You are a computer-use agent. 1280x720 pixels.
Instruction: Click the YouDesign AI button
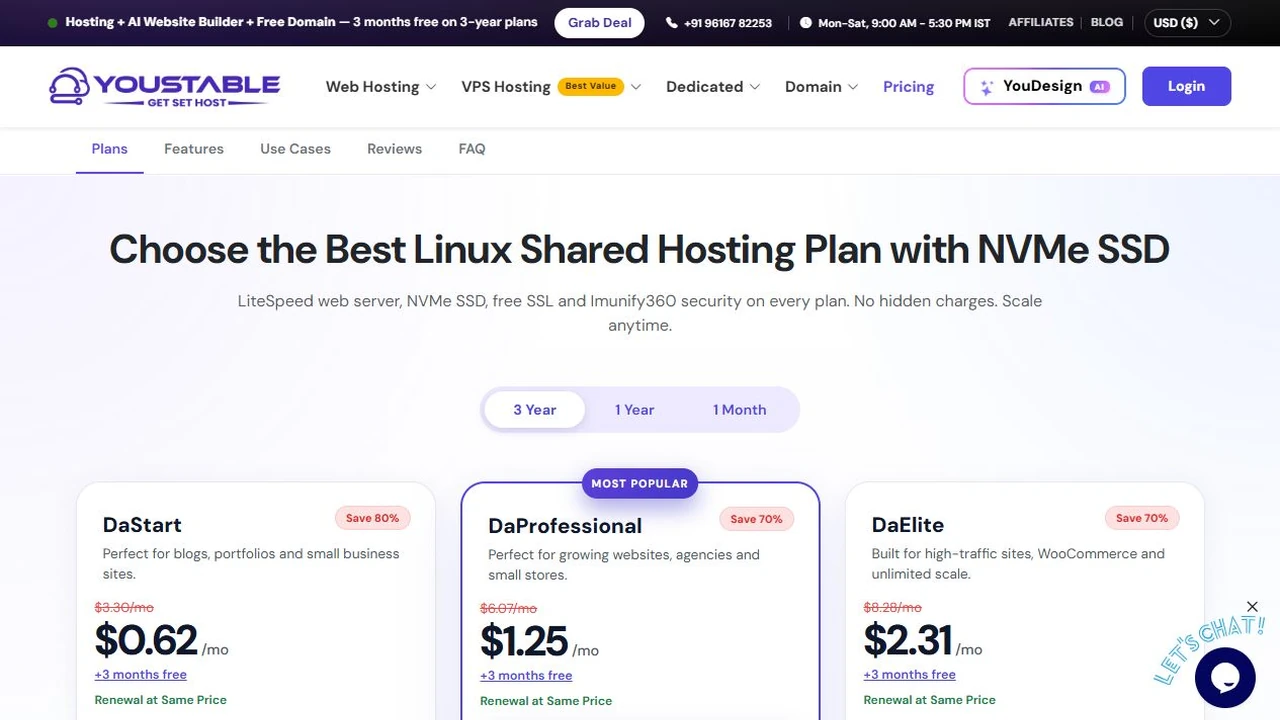1044,87
